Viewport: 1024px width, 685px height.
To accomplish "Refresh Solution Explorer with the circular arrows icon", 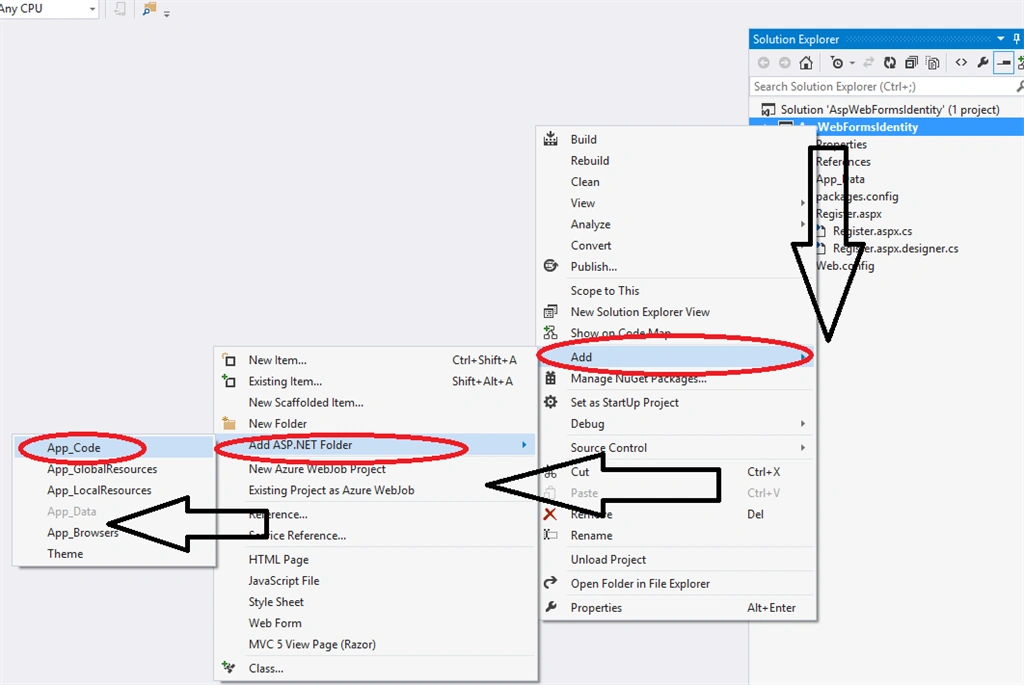I will (x=889, y=63).
